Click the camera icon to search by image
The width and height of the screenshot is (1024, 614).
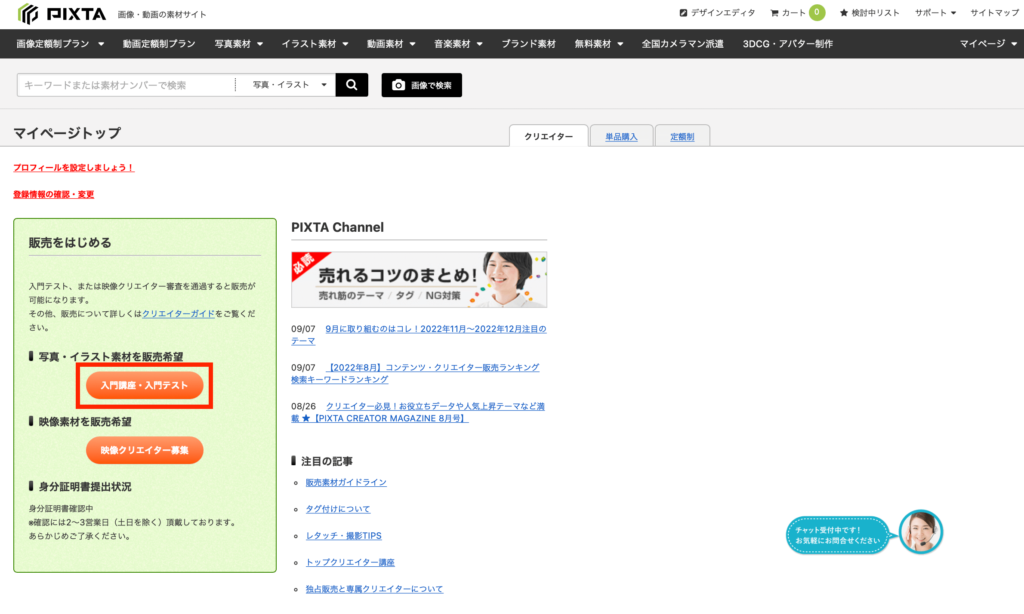[x=400, y=85]
